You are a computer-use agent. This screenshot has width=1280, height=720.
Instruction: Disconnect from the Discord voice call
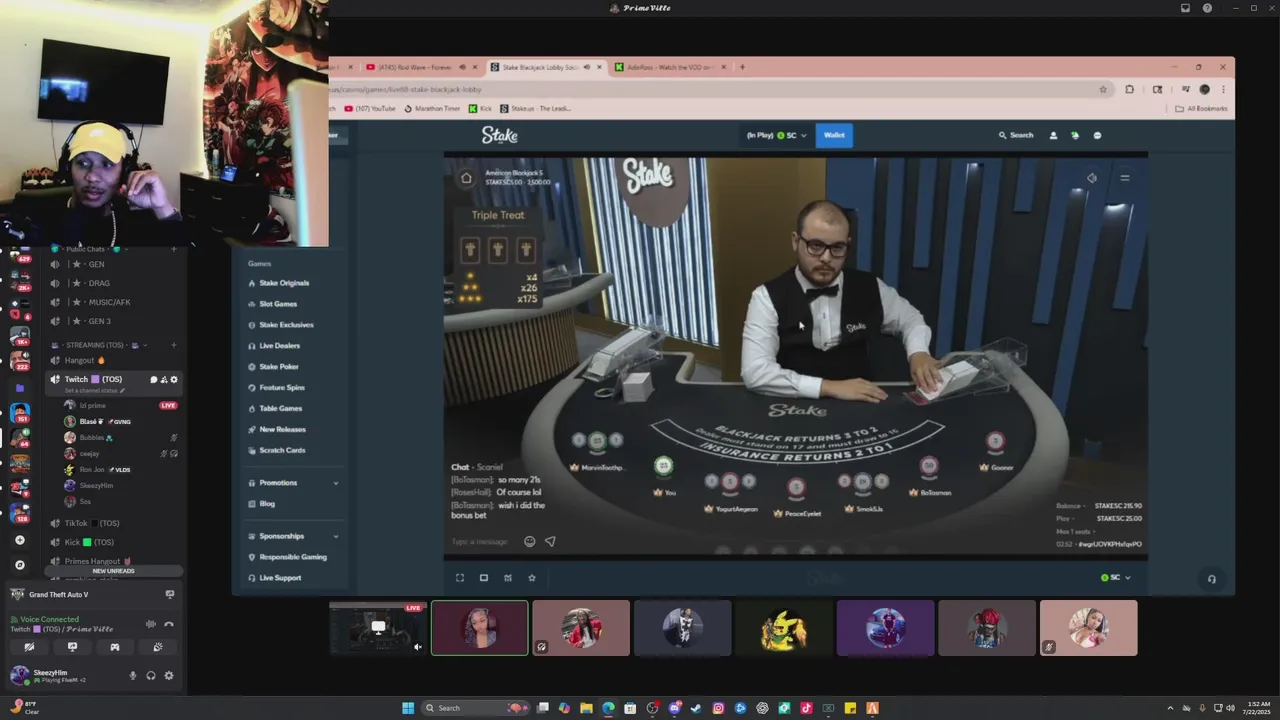(169, 624)
